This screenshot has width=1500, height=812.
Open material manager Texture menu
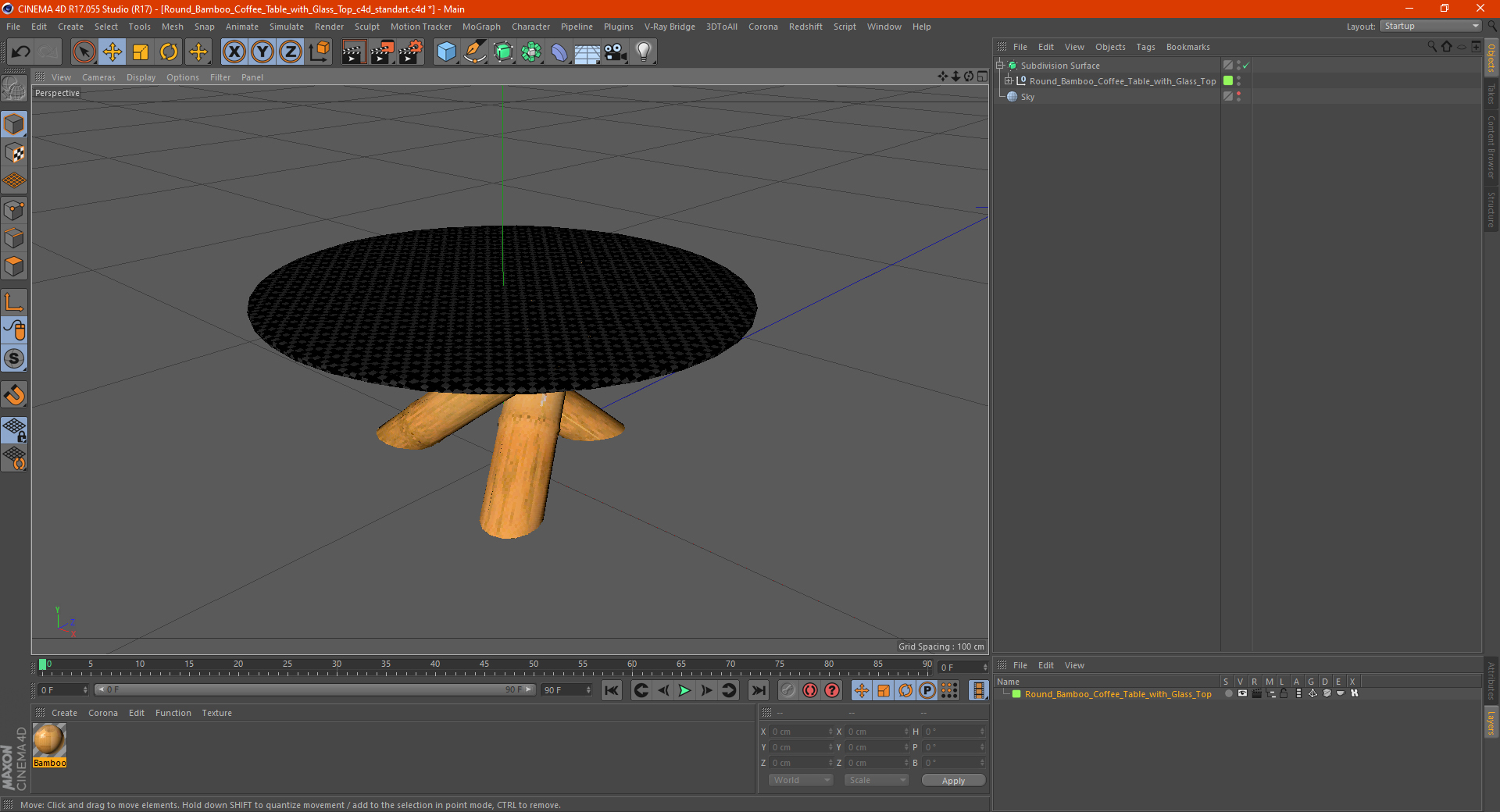(x=216, y=713)
